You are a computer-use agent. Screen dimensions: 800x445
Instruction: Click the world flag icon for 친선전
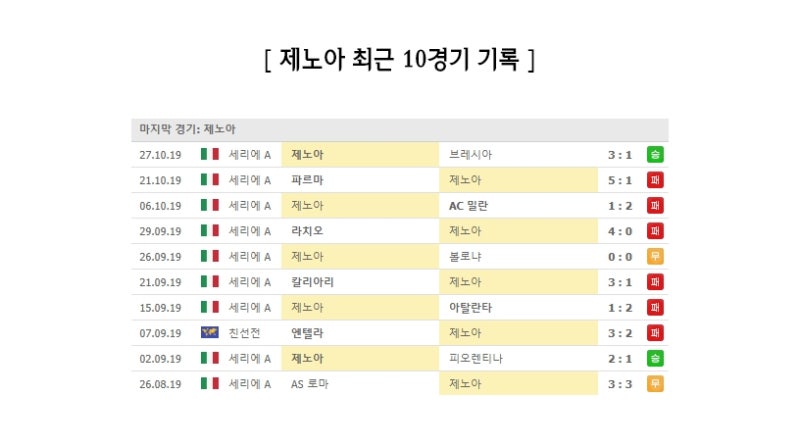(x=210, y=333)
